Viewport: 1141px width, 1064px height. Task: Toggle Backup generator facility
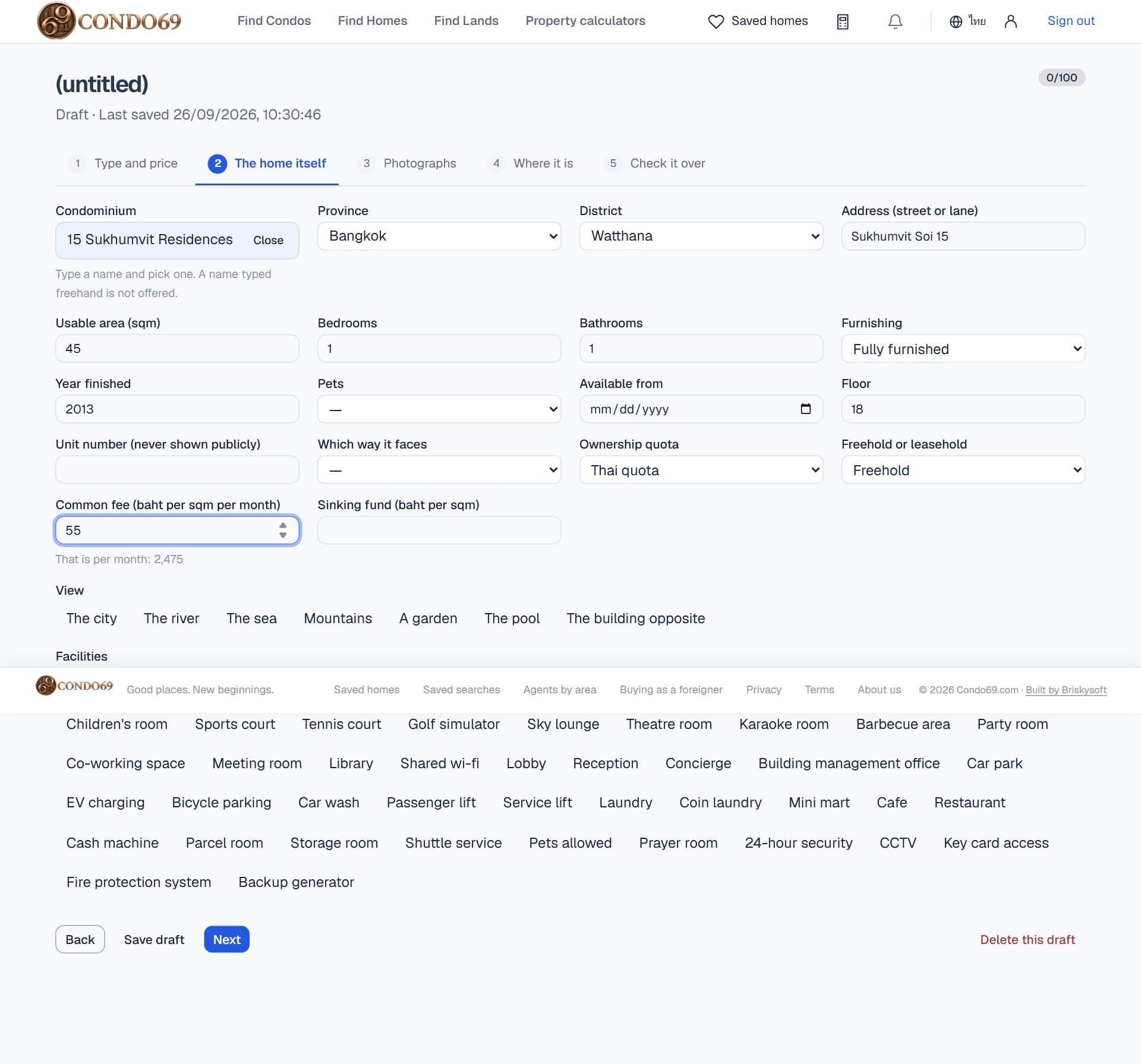click(x=296, y=882)
